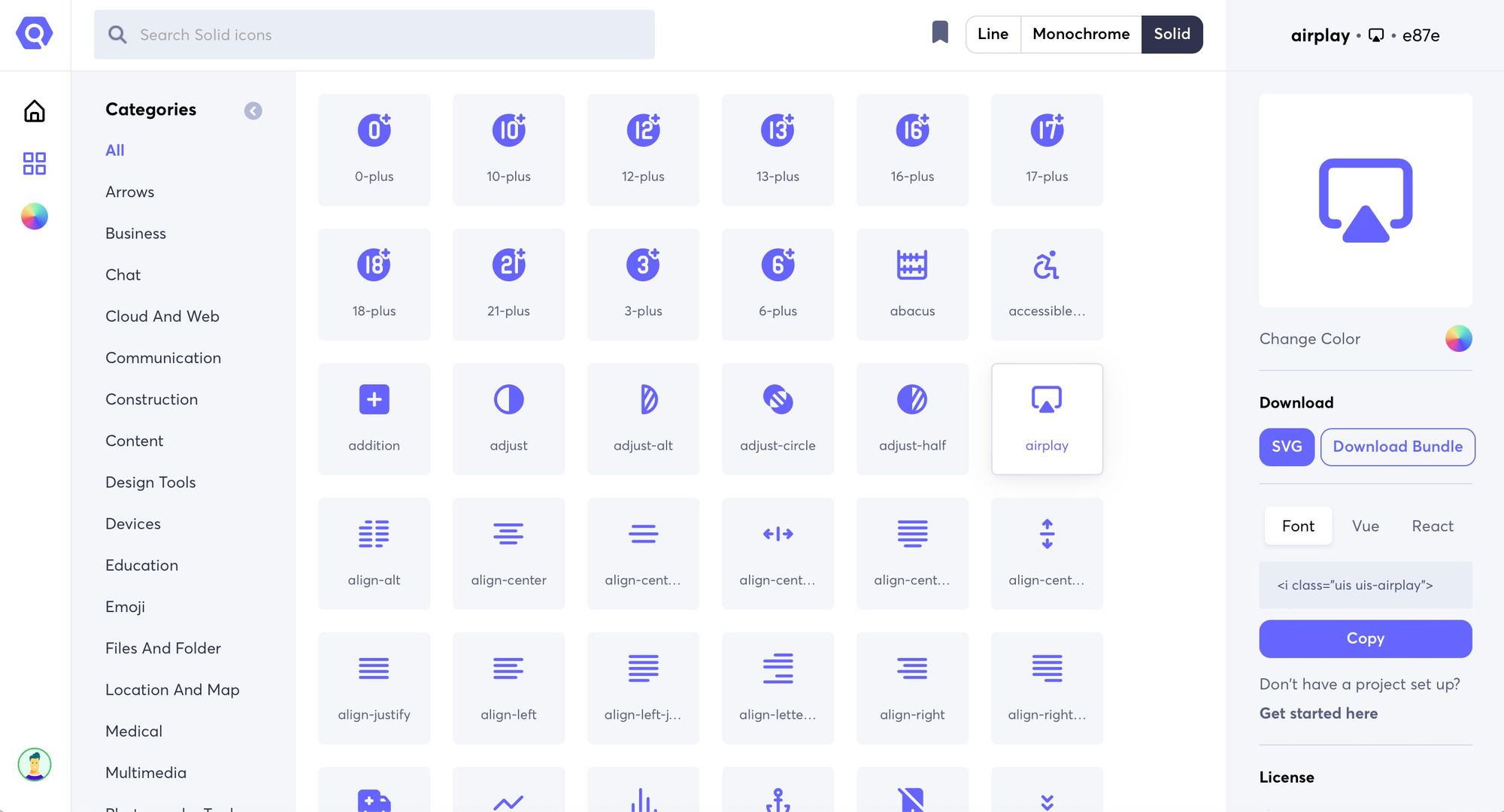Download the icon as SVG
This screenshot has height=812, width=1504.
(x=1287, y=447)
